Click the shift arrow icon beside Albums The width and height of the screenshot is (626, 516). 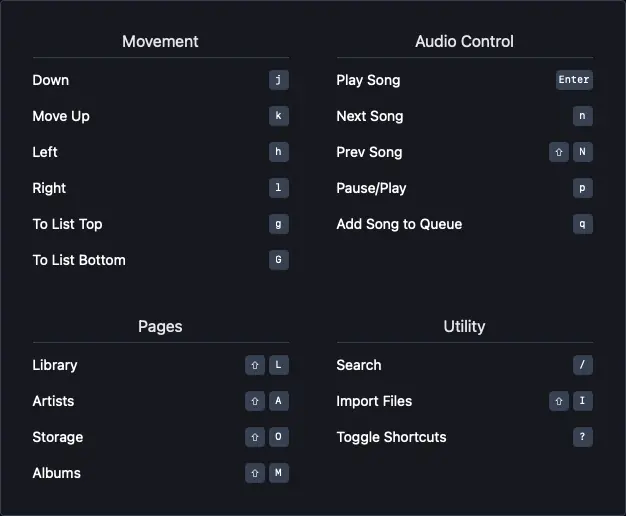255,473
